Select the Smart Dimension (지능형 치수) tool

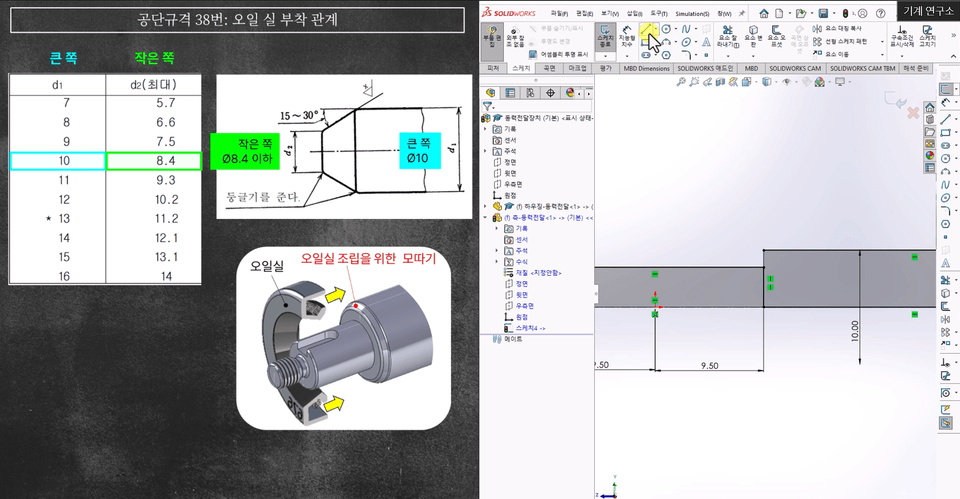[x=627, y=37]
